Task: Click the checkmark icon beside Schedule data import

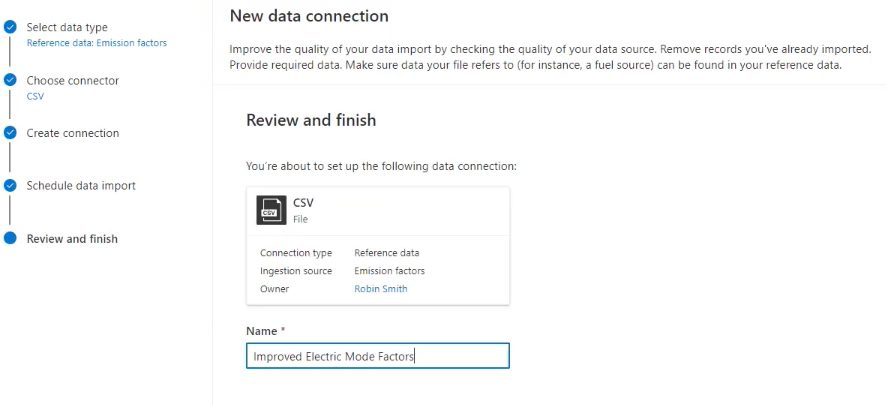Action: coord(10,185)
